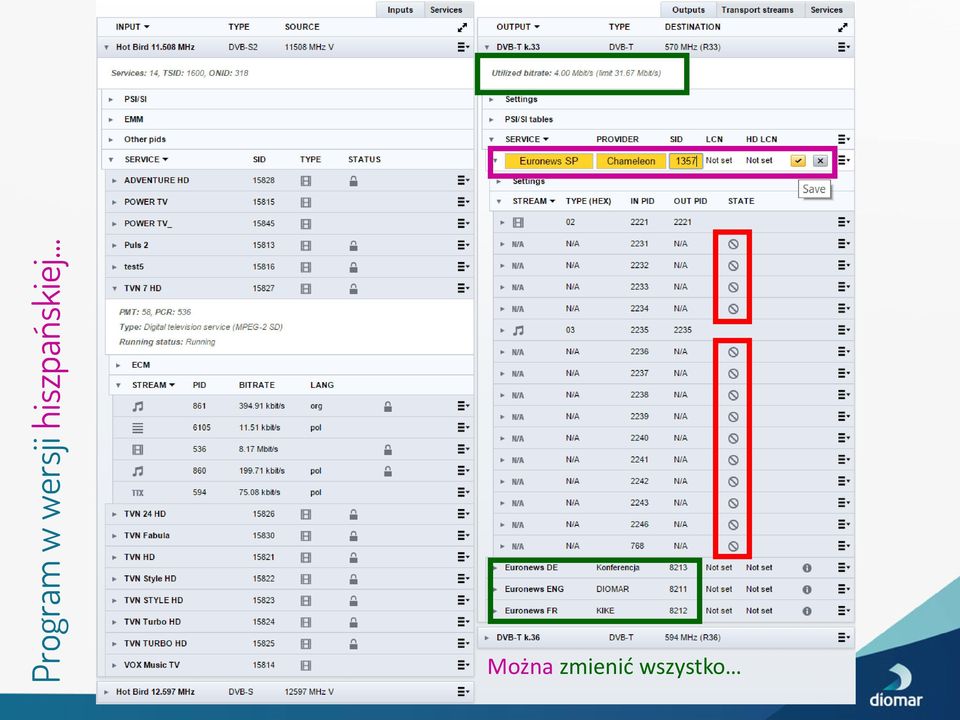The width and height of the screenshot is (960, 720).
Task: Click video stream icon for PID 2221
Action: (x=518, y=223)
